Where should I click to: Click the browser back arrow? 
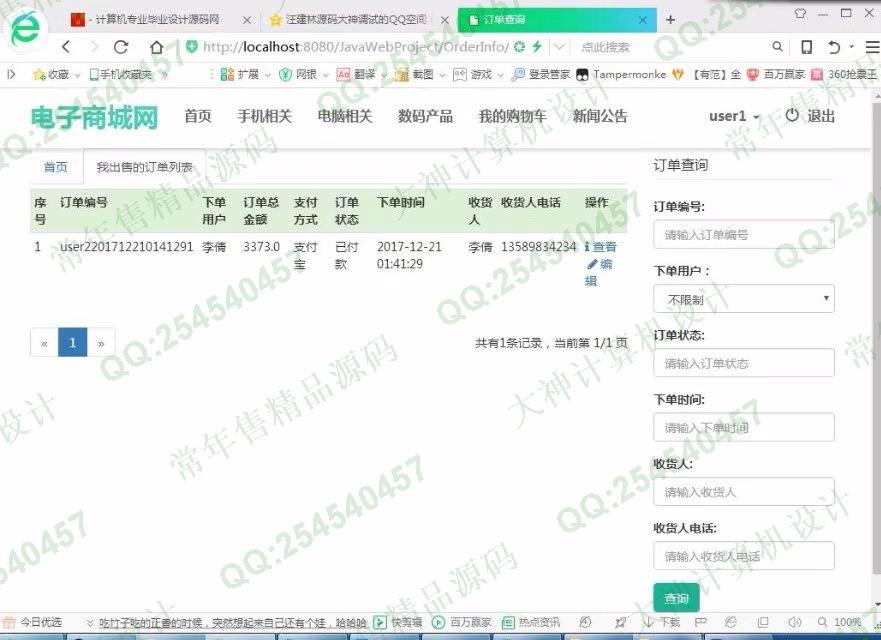point(66,47)
